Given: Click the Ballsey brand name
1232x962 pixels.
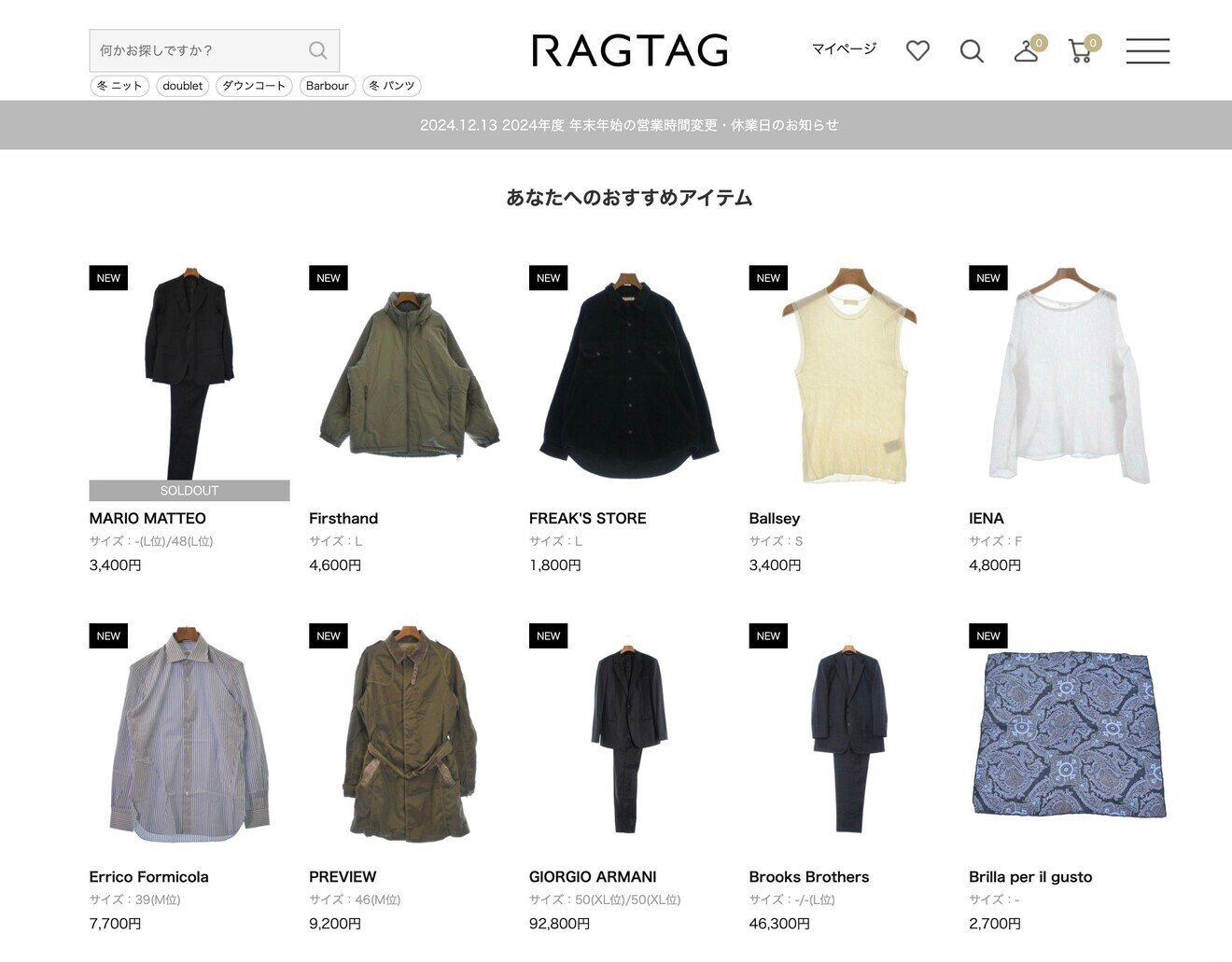Looking at the screenshot, I should coord(775,519).
